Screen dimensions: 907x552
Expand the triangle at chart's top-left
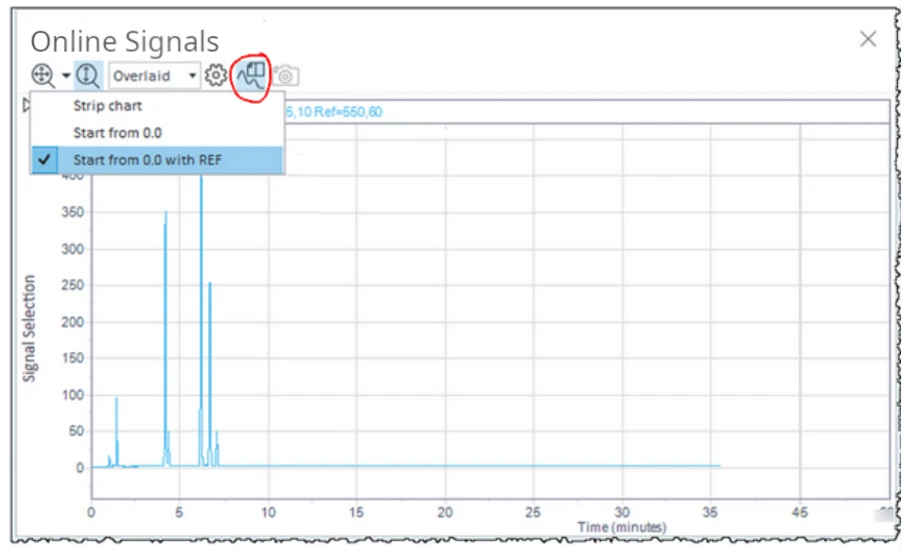tap(27, 104)
